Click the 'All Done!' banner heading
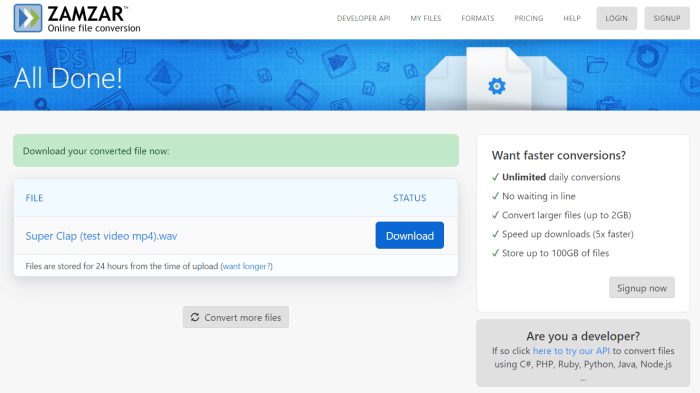The image size is (700, 393). pos(68,78)
